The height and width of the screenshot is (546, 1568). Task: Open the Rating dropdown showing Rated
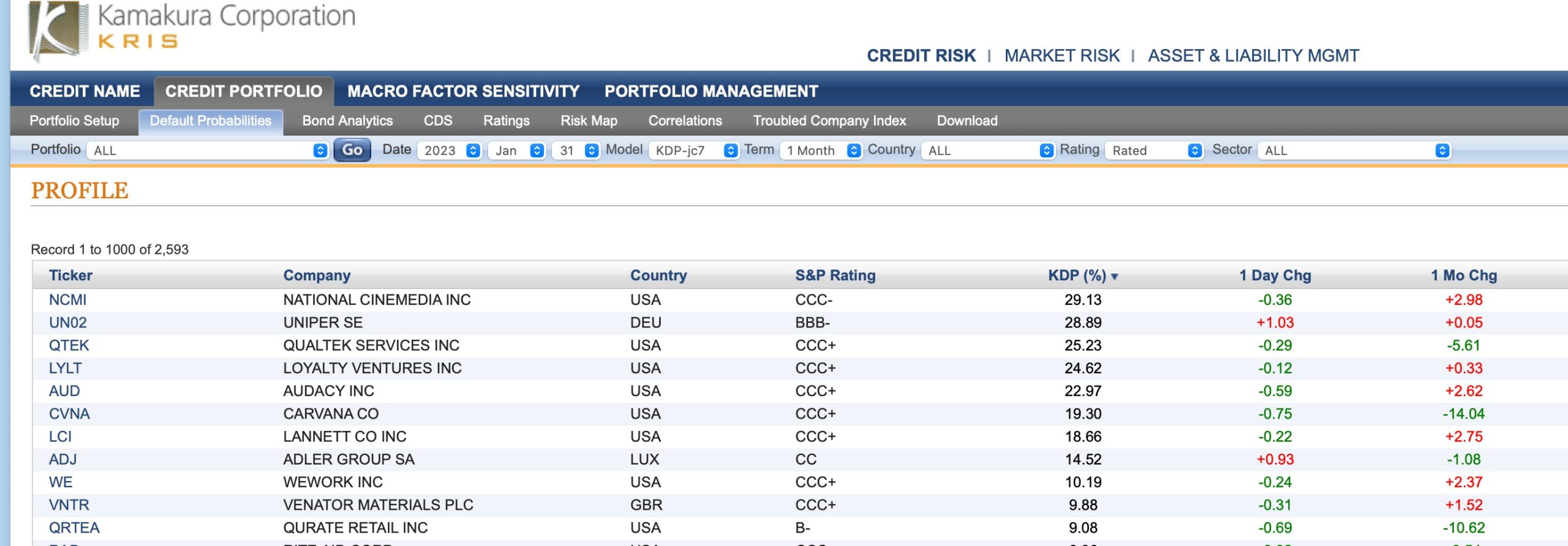click(1154, 151)
